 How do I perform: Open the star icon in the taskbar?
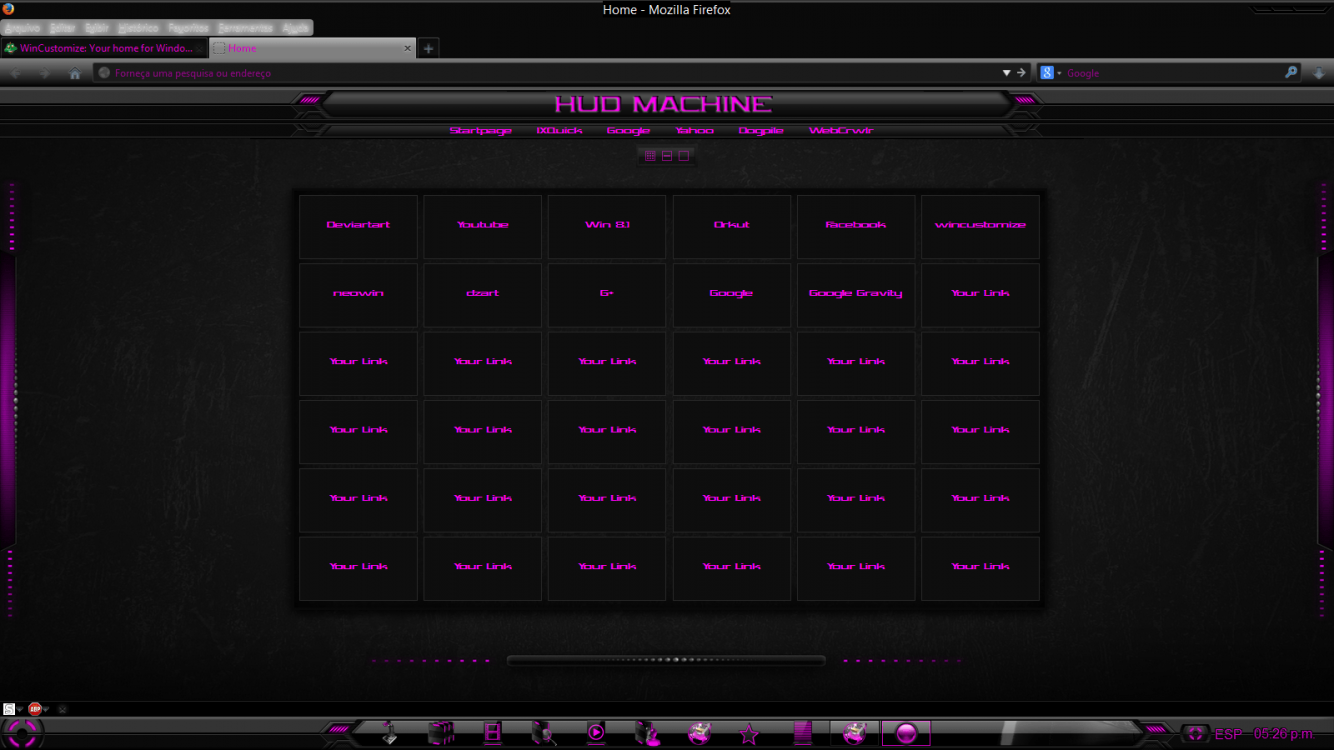click(749, 734)
